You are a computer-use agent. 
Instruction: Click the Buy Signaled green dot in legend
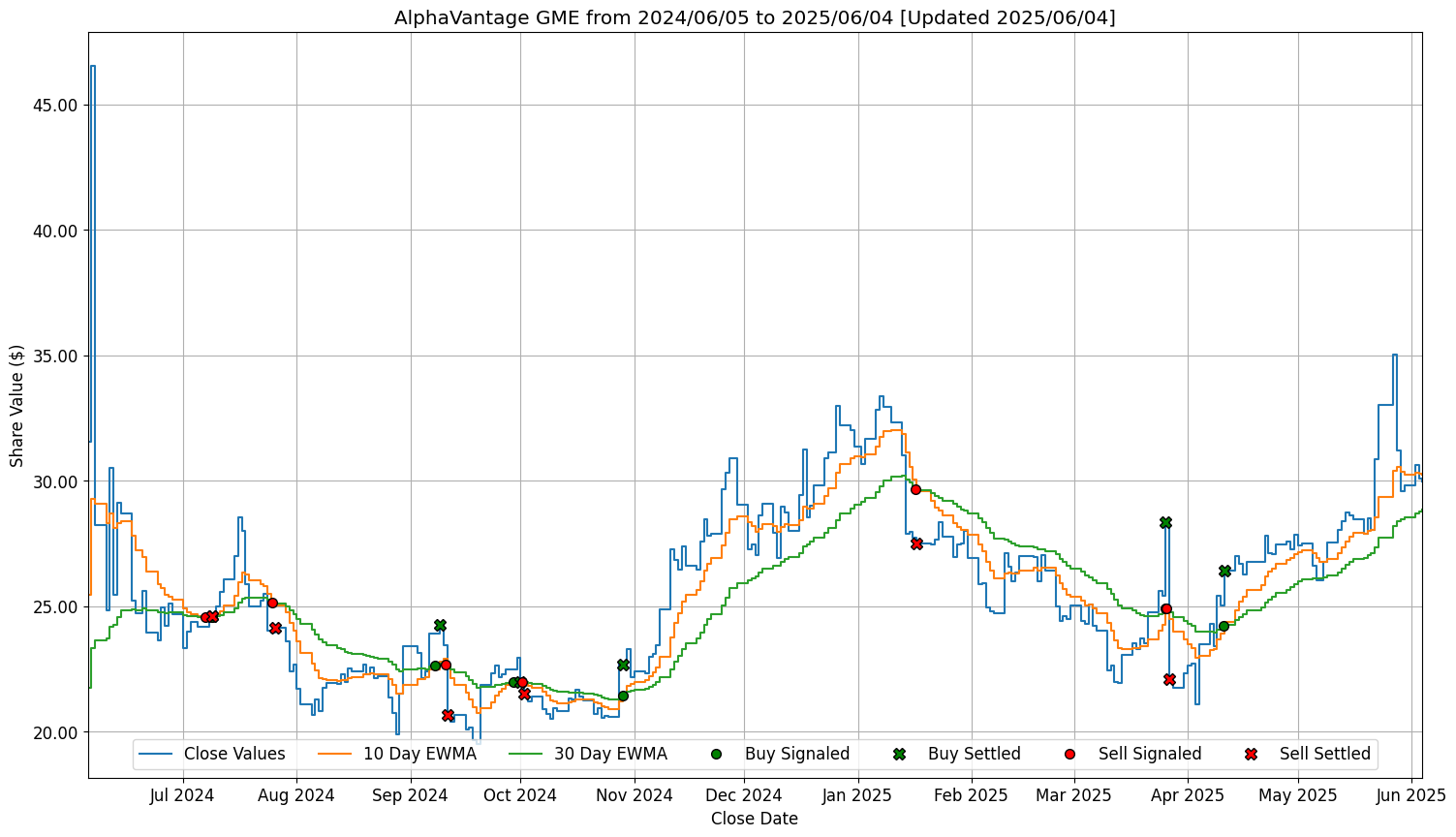(716, 754)
